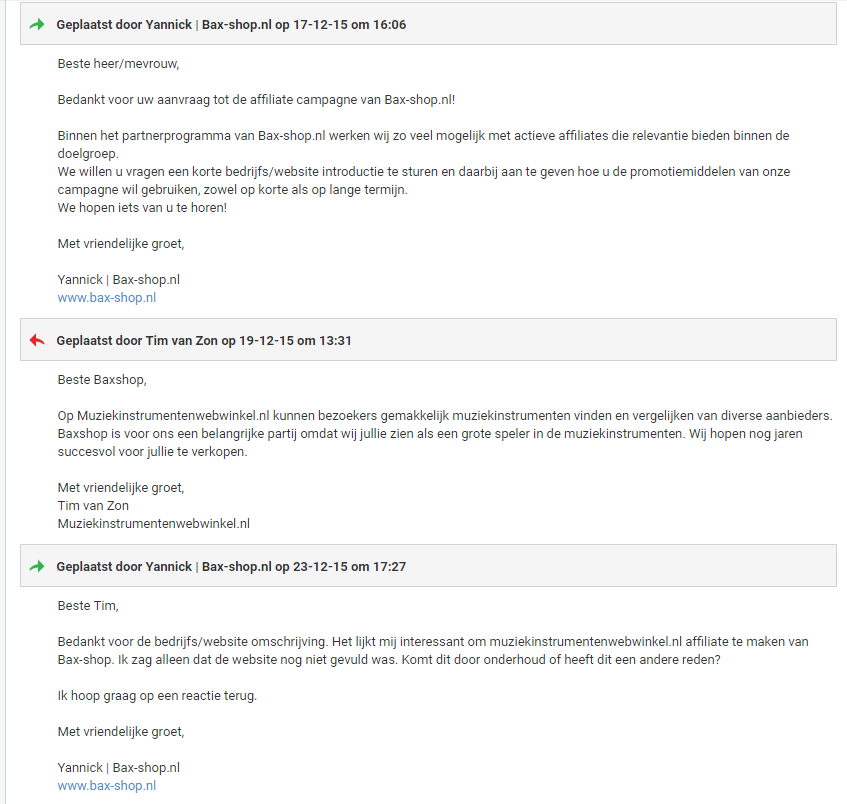
Task: Click "Bedankt voor uw aanvraag" affiliate campagne sentence
Action: pos(257,100)
